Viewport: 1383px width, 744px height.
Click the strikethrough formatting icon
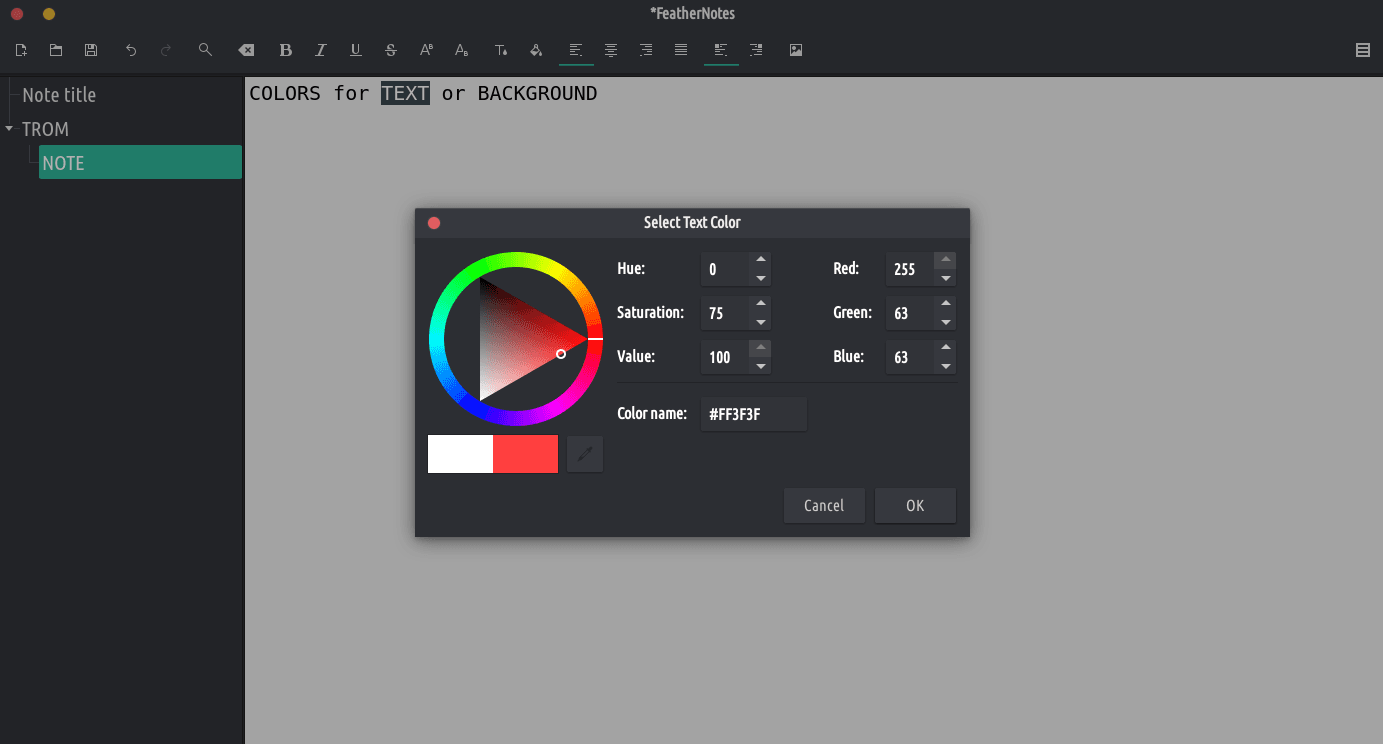point(391,50)
